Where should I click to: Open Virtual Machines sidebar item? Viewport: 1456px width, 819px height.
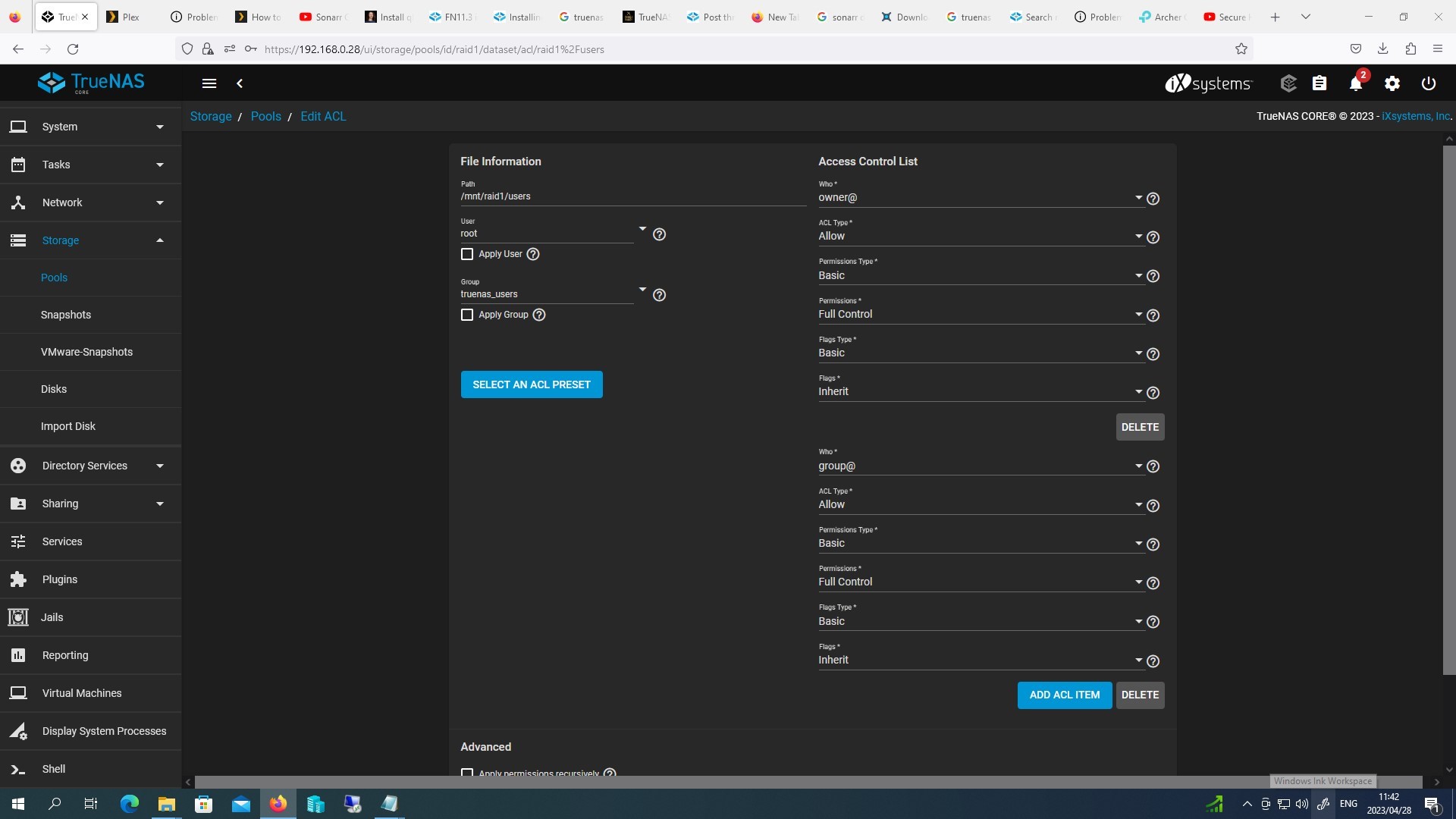point(90,693)
